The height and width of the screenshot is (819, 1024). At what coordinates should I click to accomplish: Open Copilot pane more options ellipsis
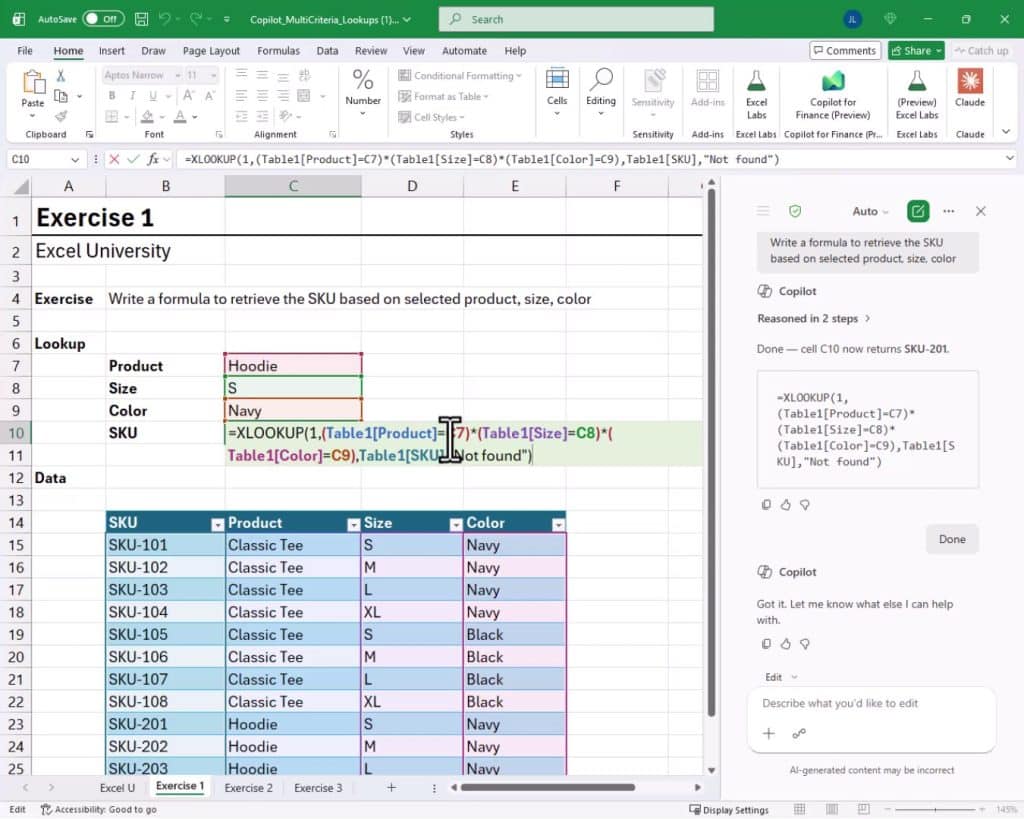coord(949,211)
